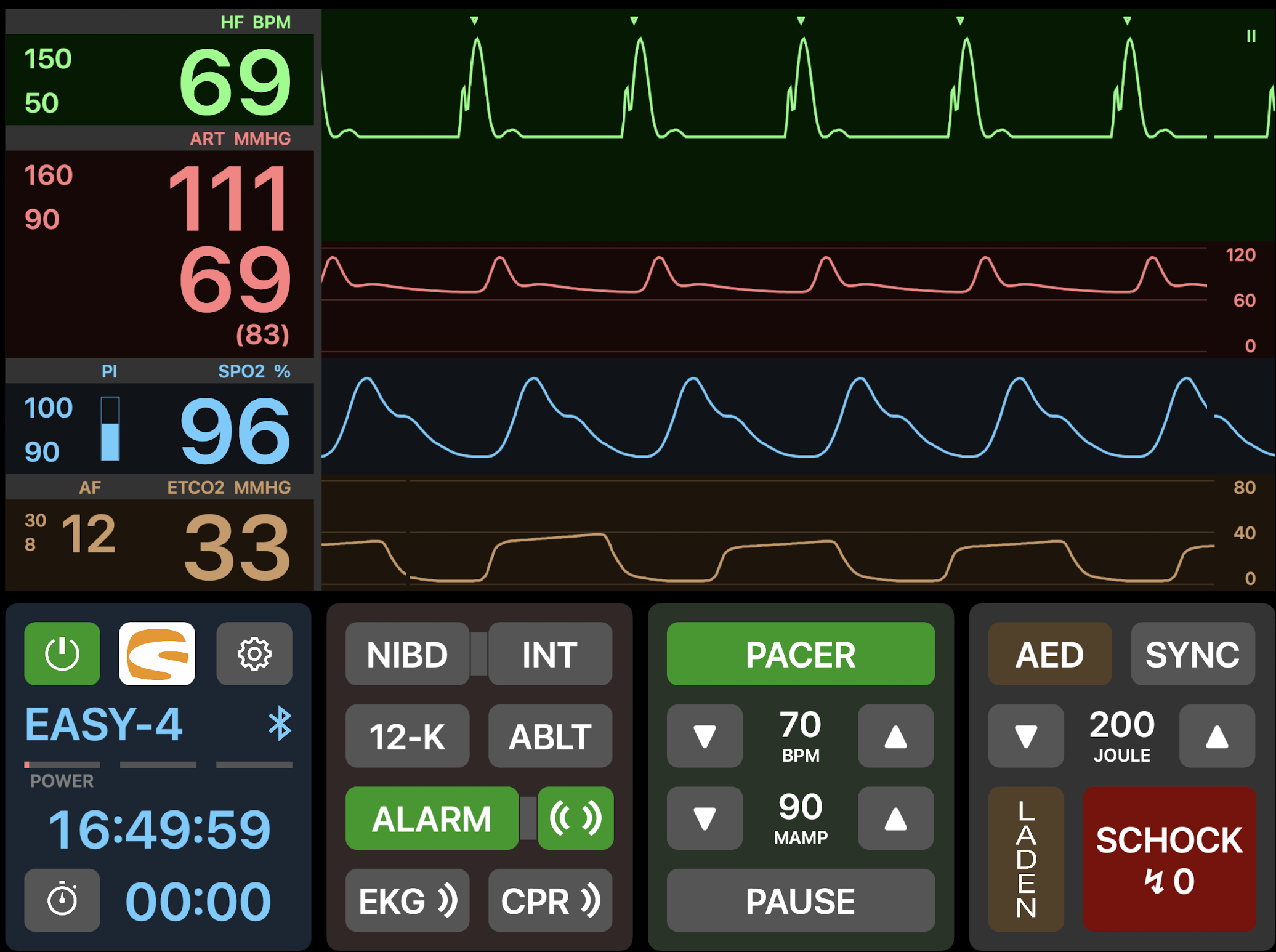Disable the PACER mode
This screenshot has height=952, width=1276.
click(800, 653)
